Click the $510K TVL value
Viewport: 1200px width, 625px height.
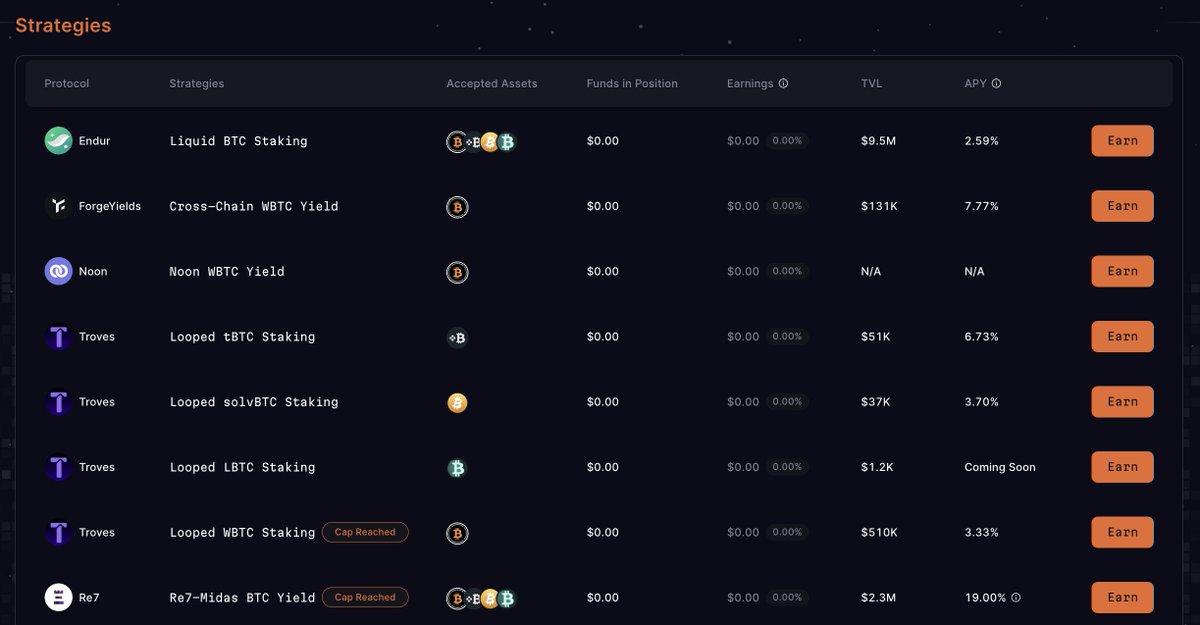pyautogui.click(x=879, y=533)
